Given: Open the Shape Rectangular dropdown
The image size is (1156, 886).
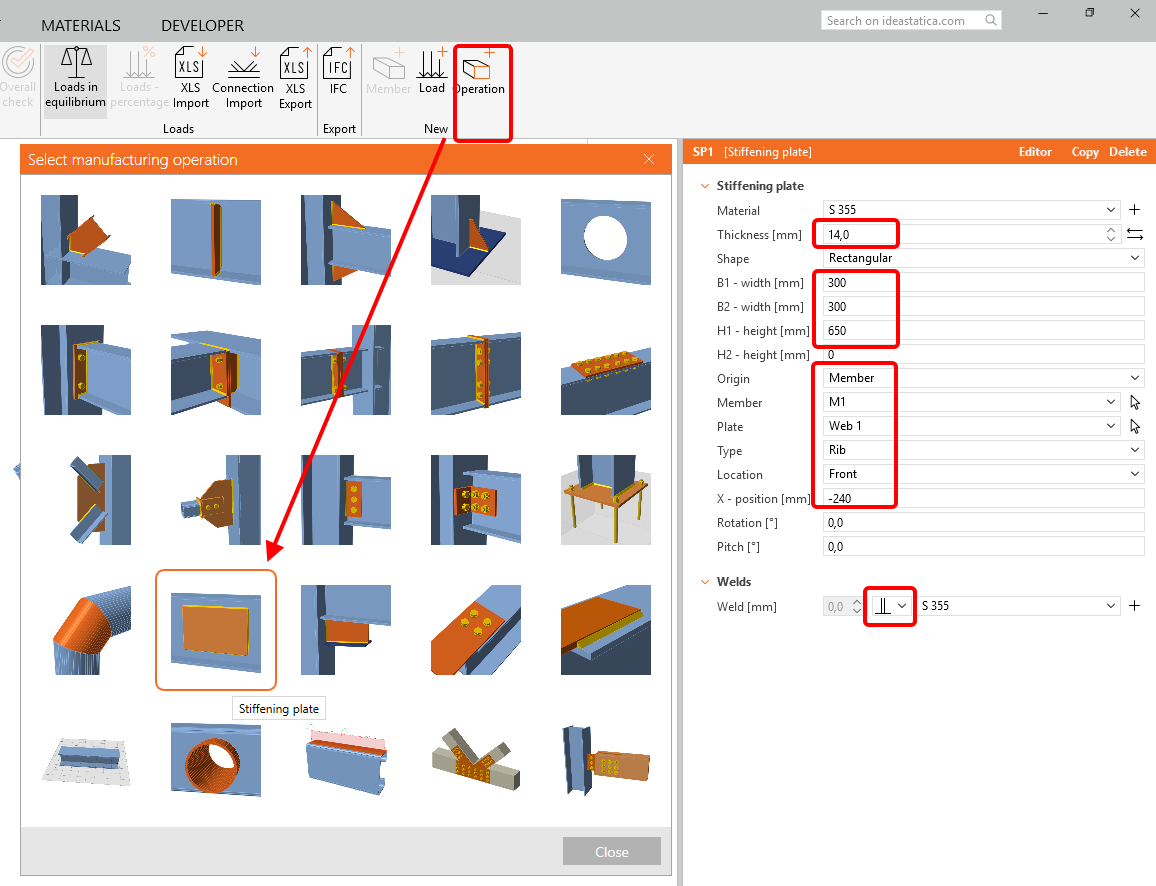Looking at the screenshot, I should pos(983,258).
